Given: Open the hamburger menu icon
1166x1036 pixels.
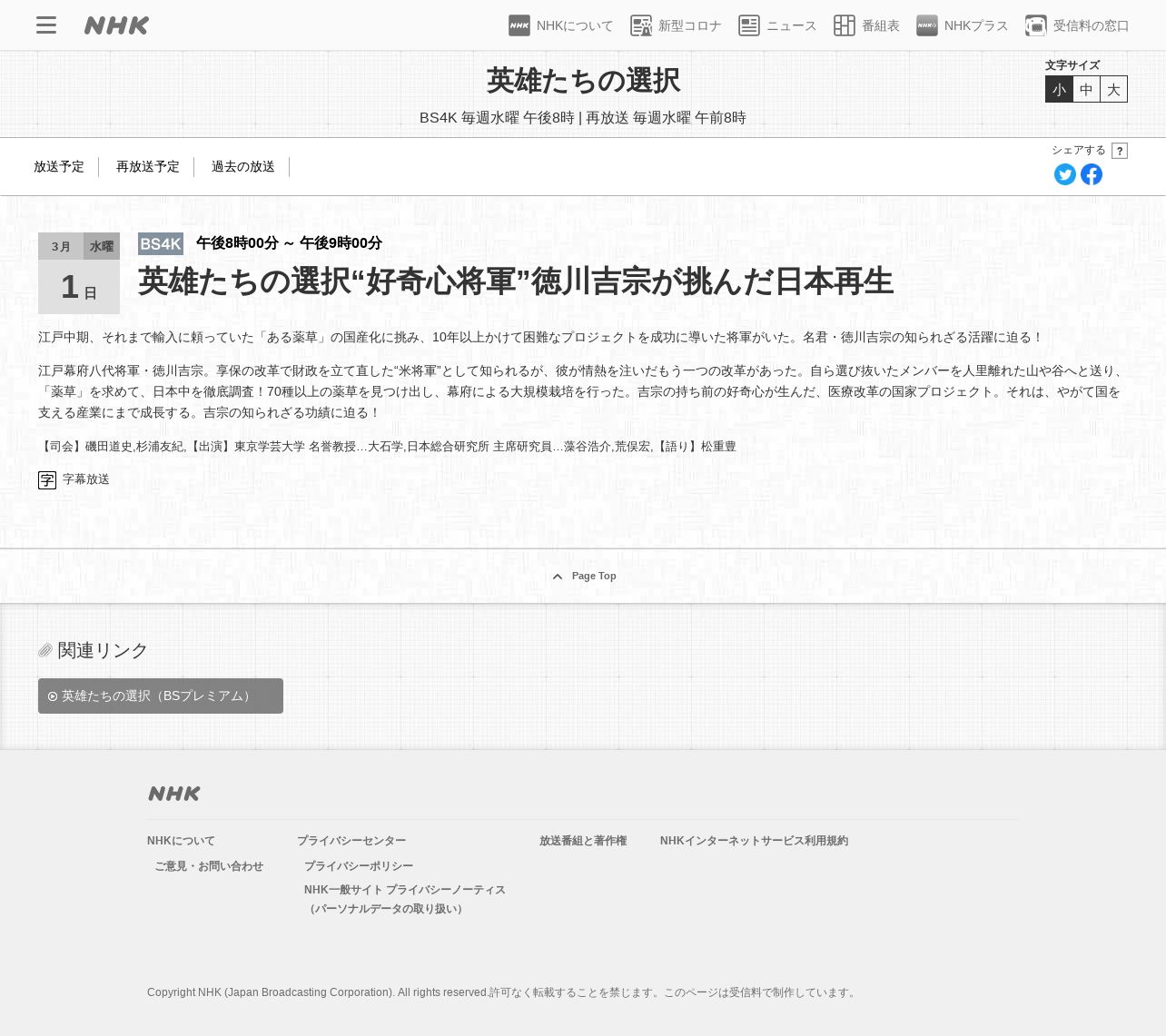Looking at the screenshot, I should [x=46, y=25].
